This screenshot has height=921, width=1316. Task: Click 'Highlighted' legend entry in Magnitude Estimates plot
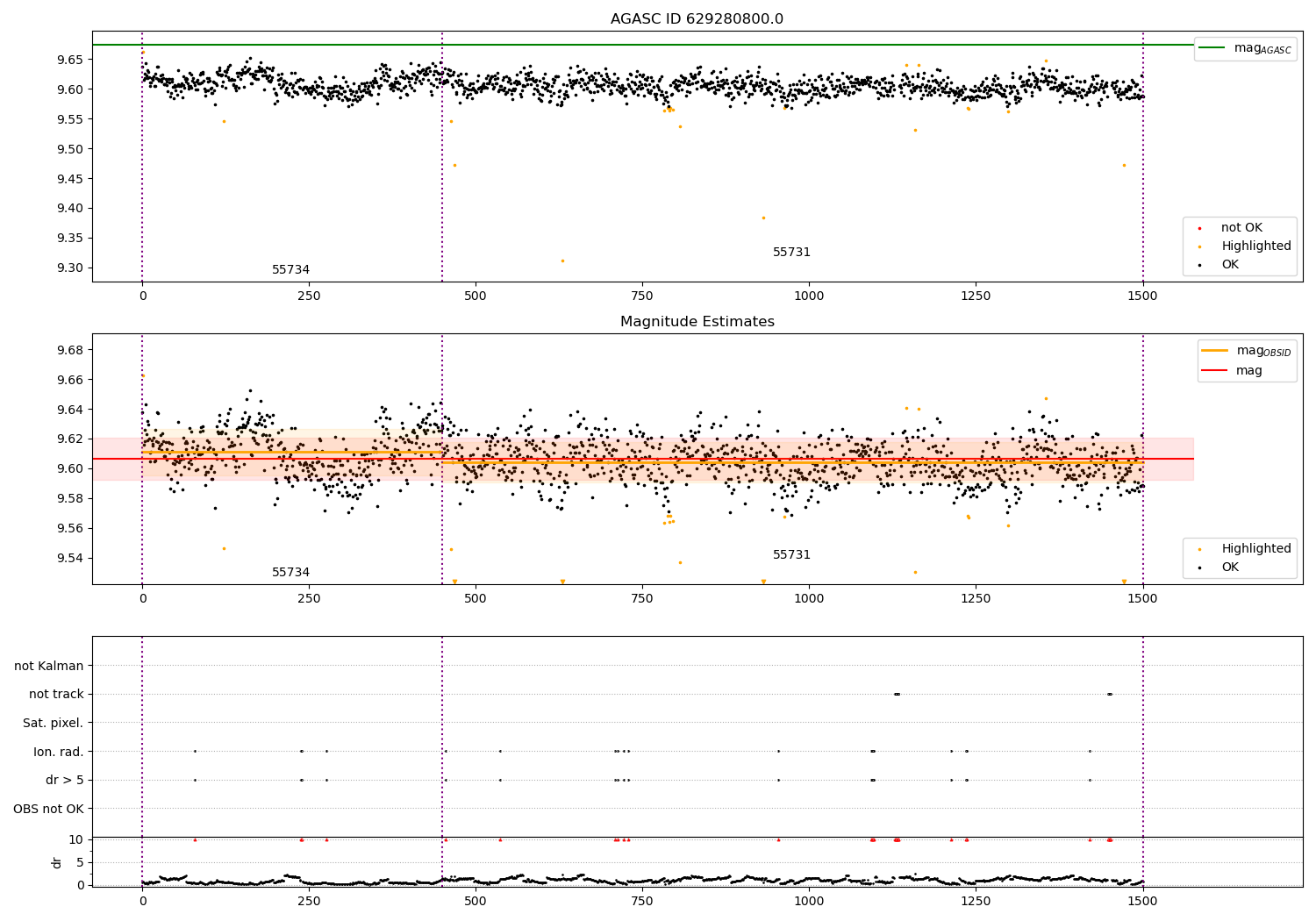click(x=1245, y=549)
